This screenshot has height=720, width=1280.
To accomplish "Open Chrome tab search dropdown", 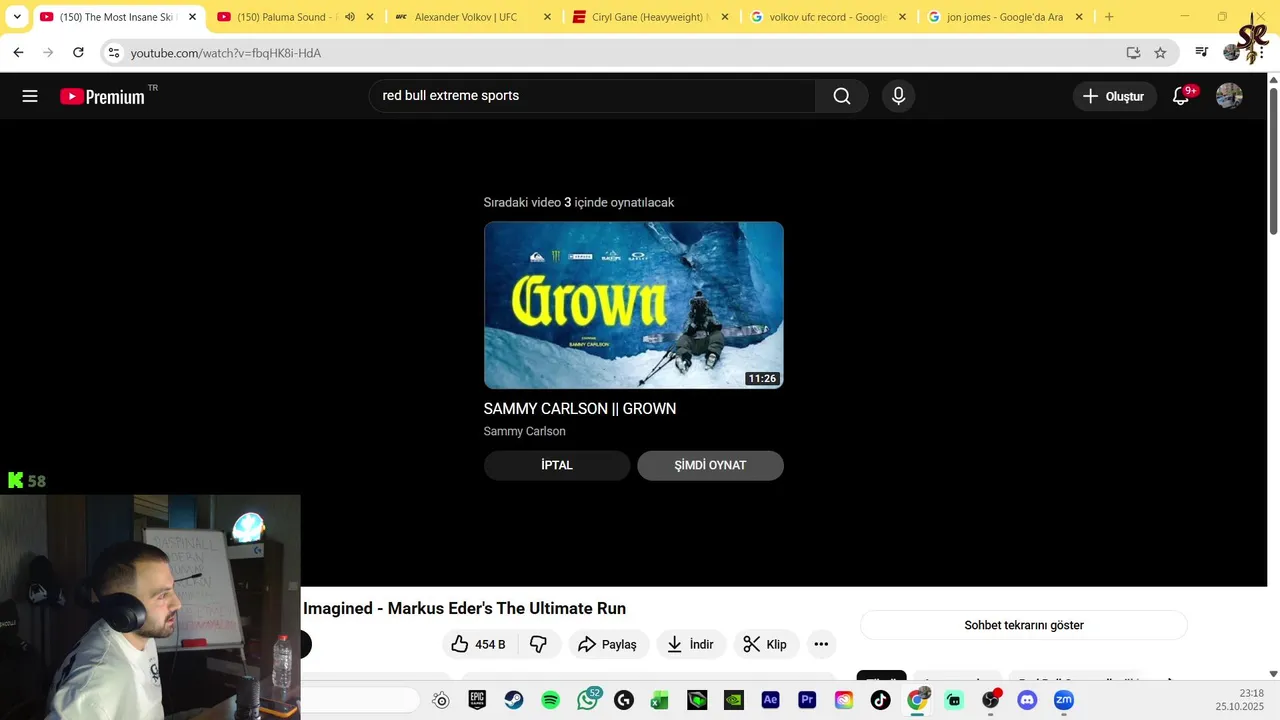I will point(16,17).
